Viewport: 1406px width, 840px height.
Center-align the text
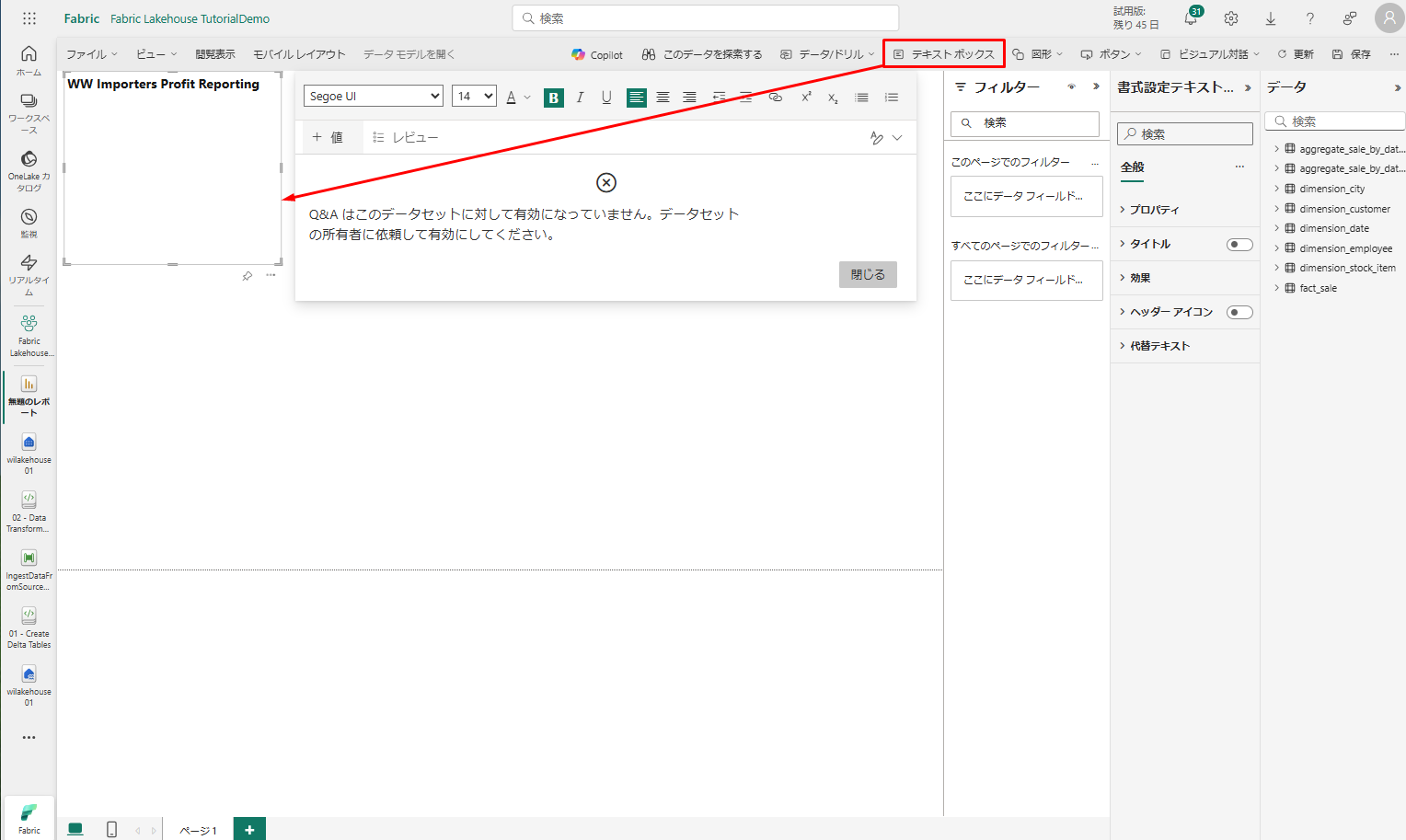pos(663,98)
